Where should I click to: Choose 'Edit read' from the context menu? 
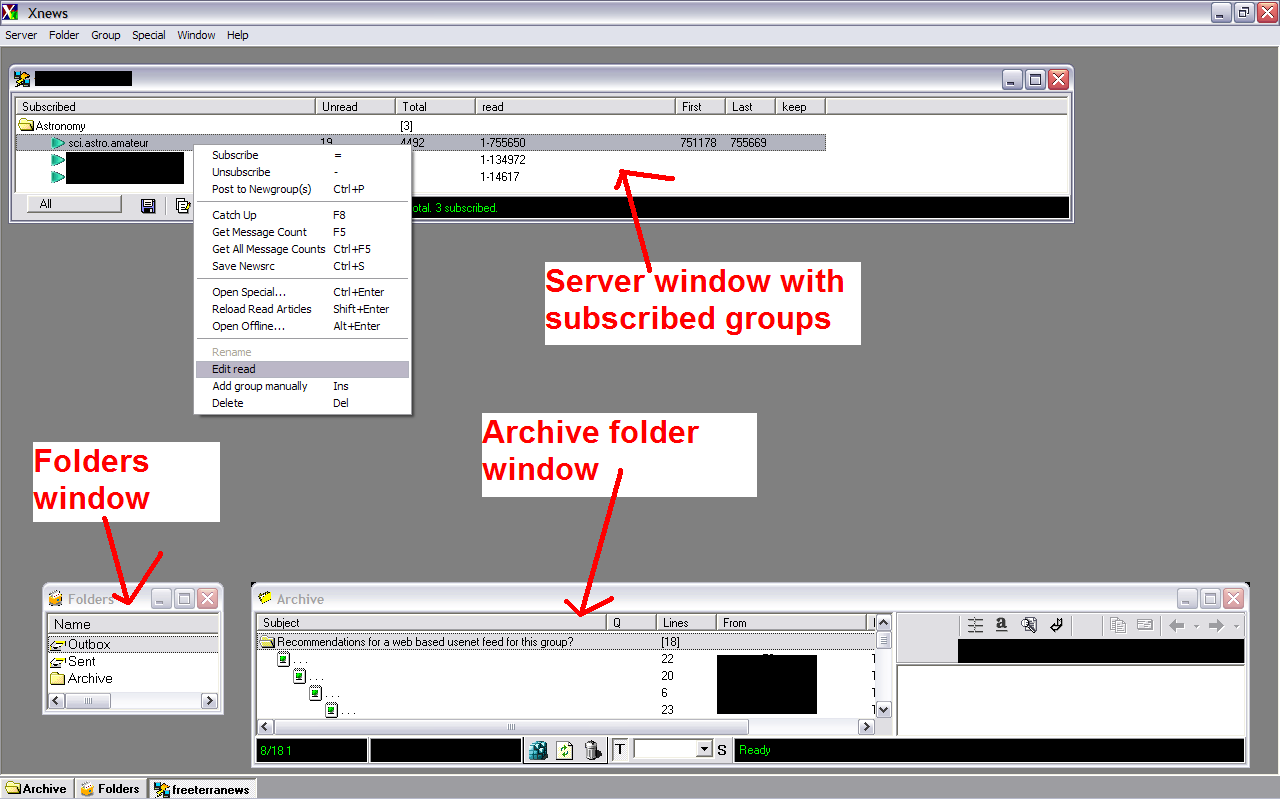tap(234, 369)
